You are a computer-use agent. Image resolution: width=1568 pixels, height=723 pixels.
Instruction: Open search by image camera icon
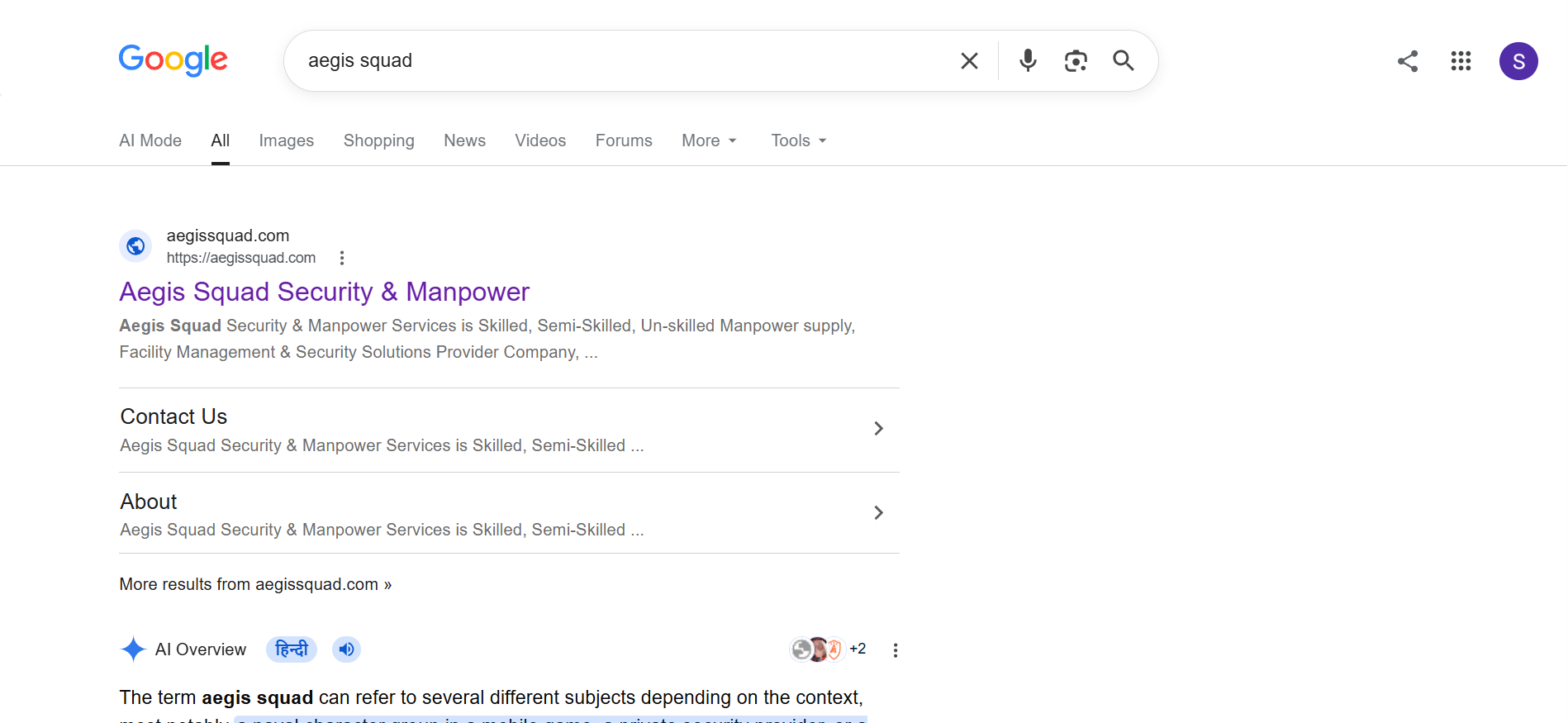1076,60
